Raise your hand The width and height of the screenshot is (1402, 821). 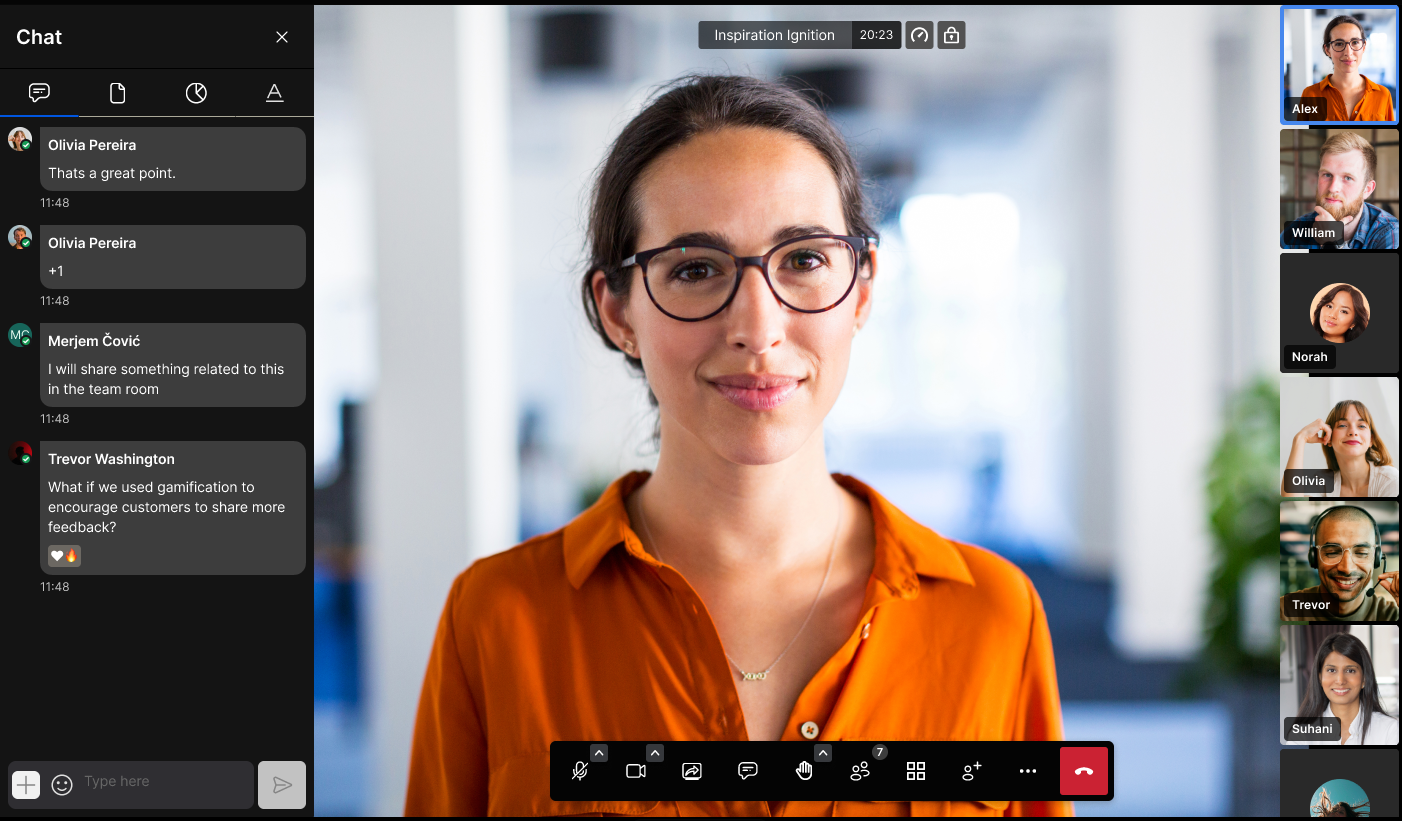pyautogui.click(x=804, y=771)
